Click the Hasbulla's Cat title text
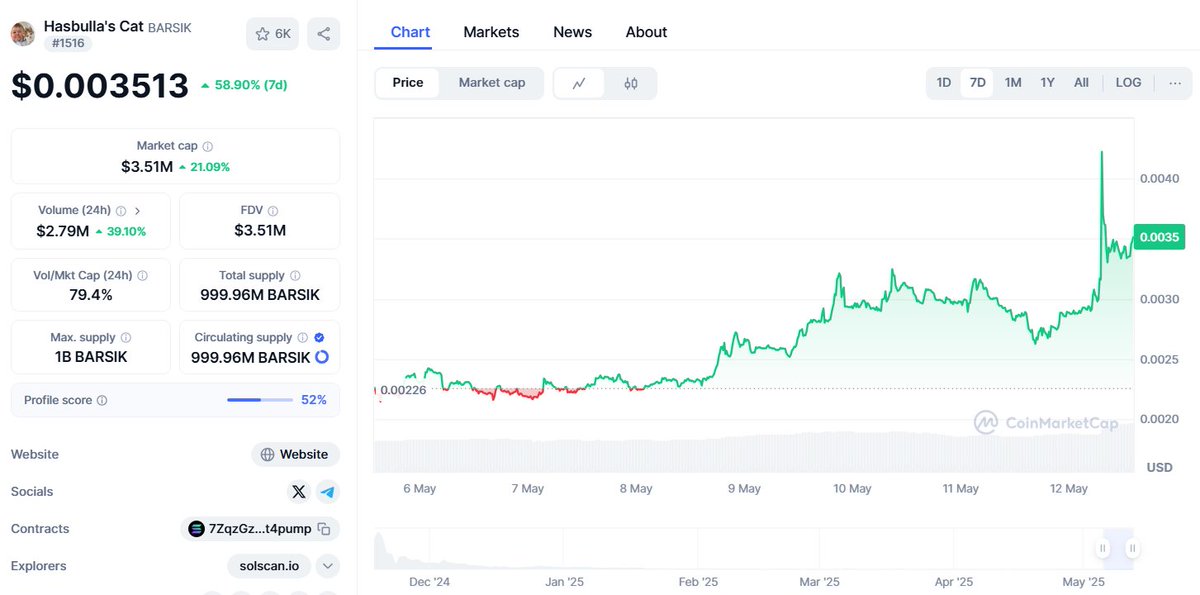 point(94,26)
